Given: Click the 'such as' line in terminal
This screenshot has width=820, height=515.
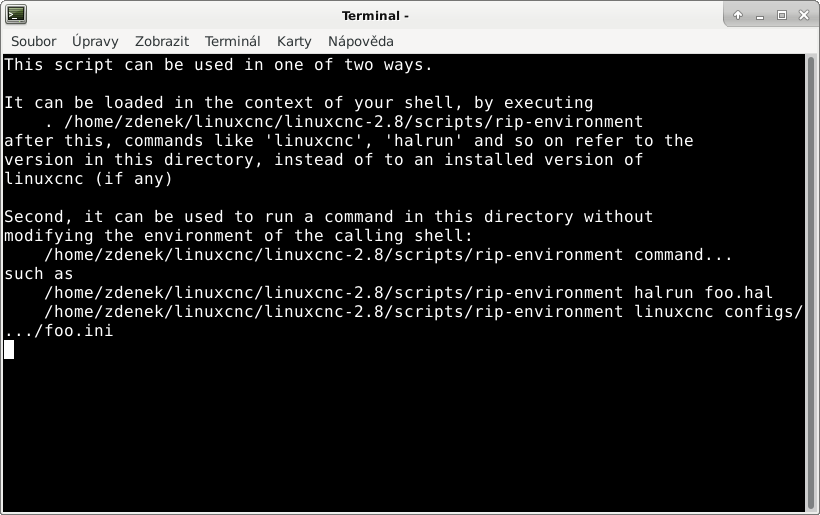Looking at the screenshot, I should pos(39,273).
